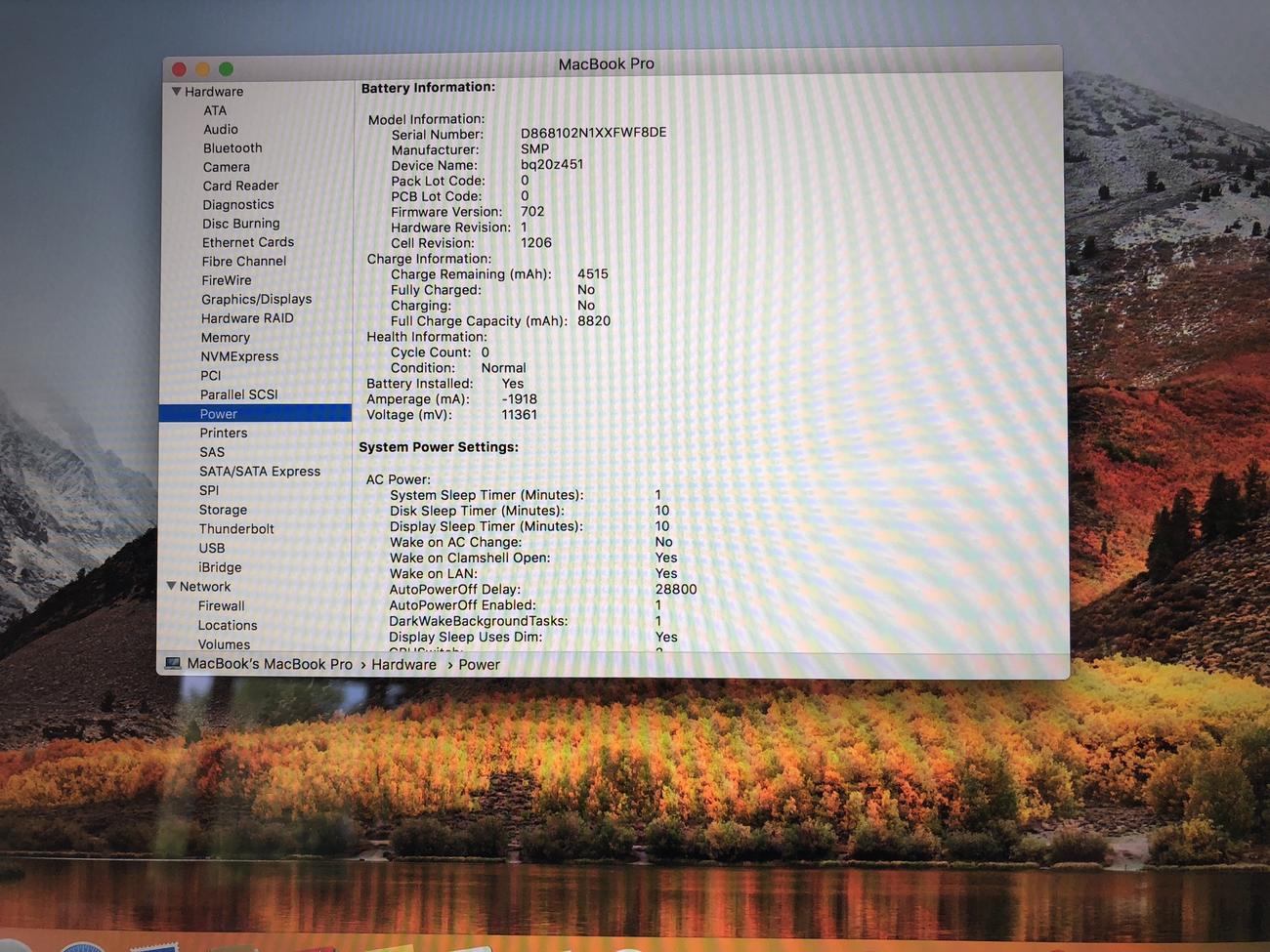Screen dimensions: 1270x952
Task: Click System Power Settings heading
Action: tap(439, 447)
